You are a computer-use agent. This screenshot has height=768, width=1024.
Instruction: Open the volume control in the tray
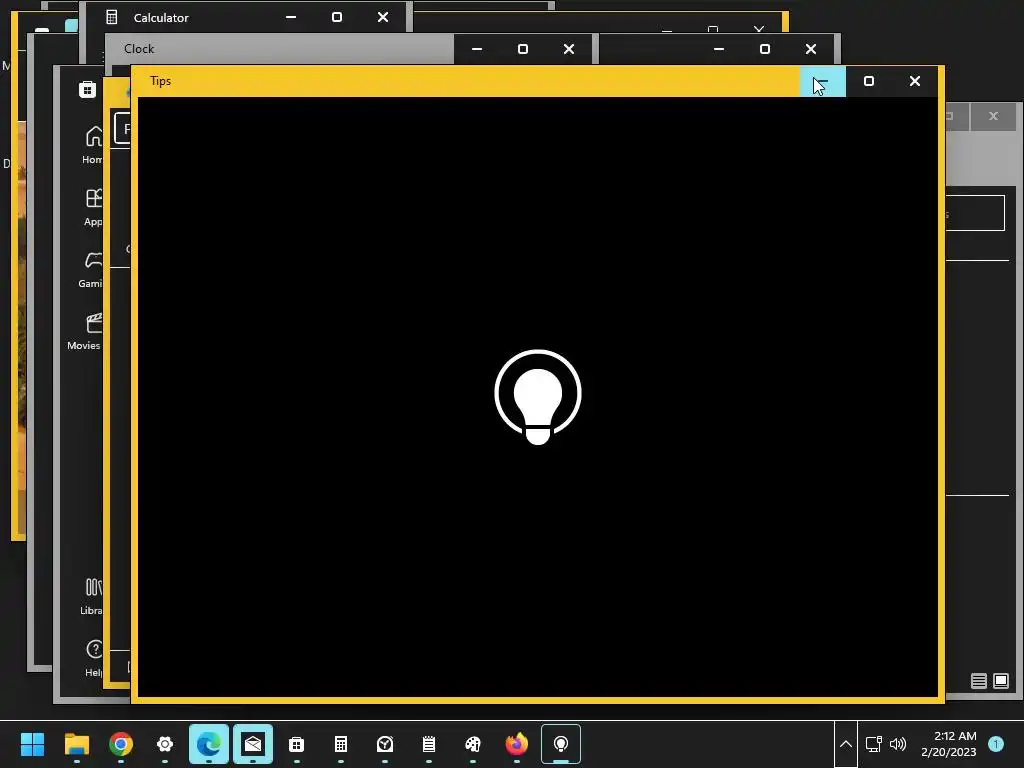(899, 744)
